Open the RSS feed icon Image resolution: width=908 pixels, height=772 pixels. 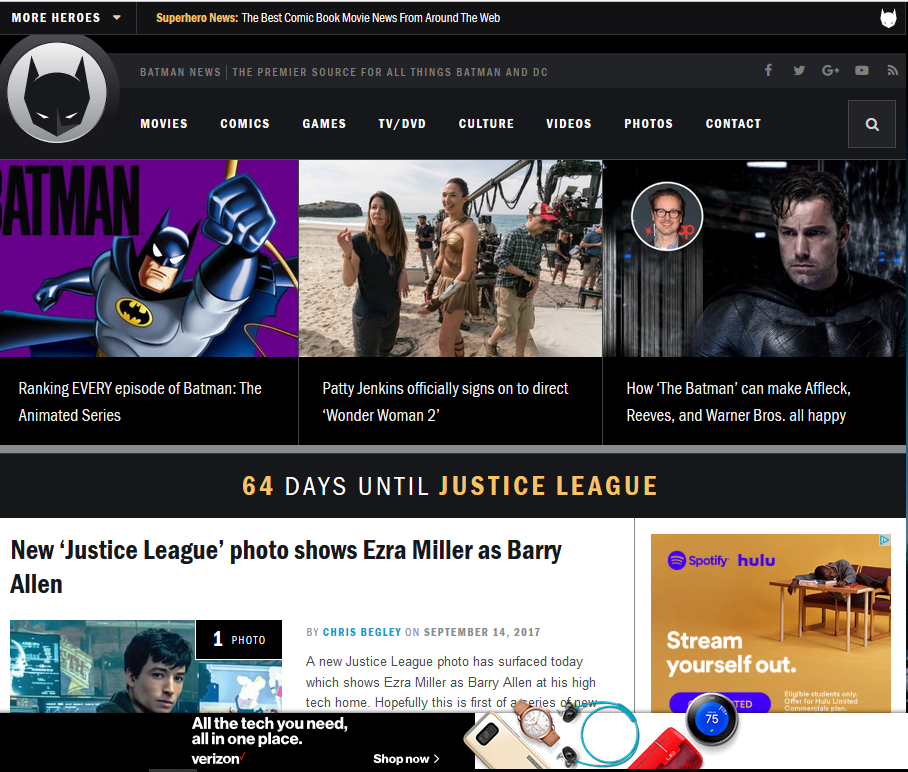[892, 71]
